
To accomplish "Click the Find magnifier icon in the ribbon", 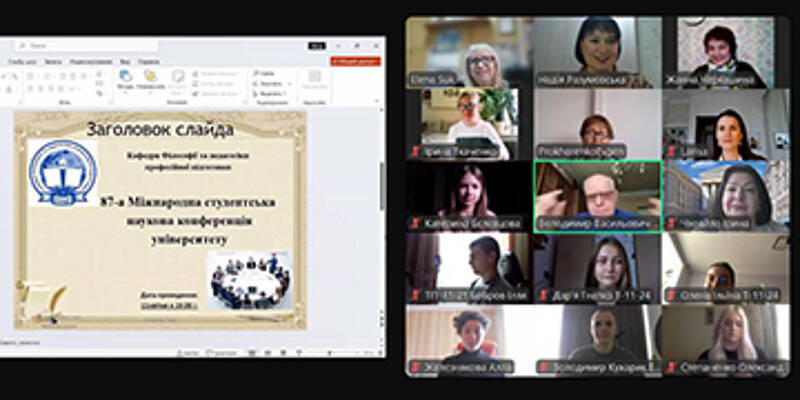I will click(x=256, y=72).
